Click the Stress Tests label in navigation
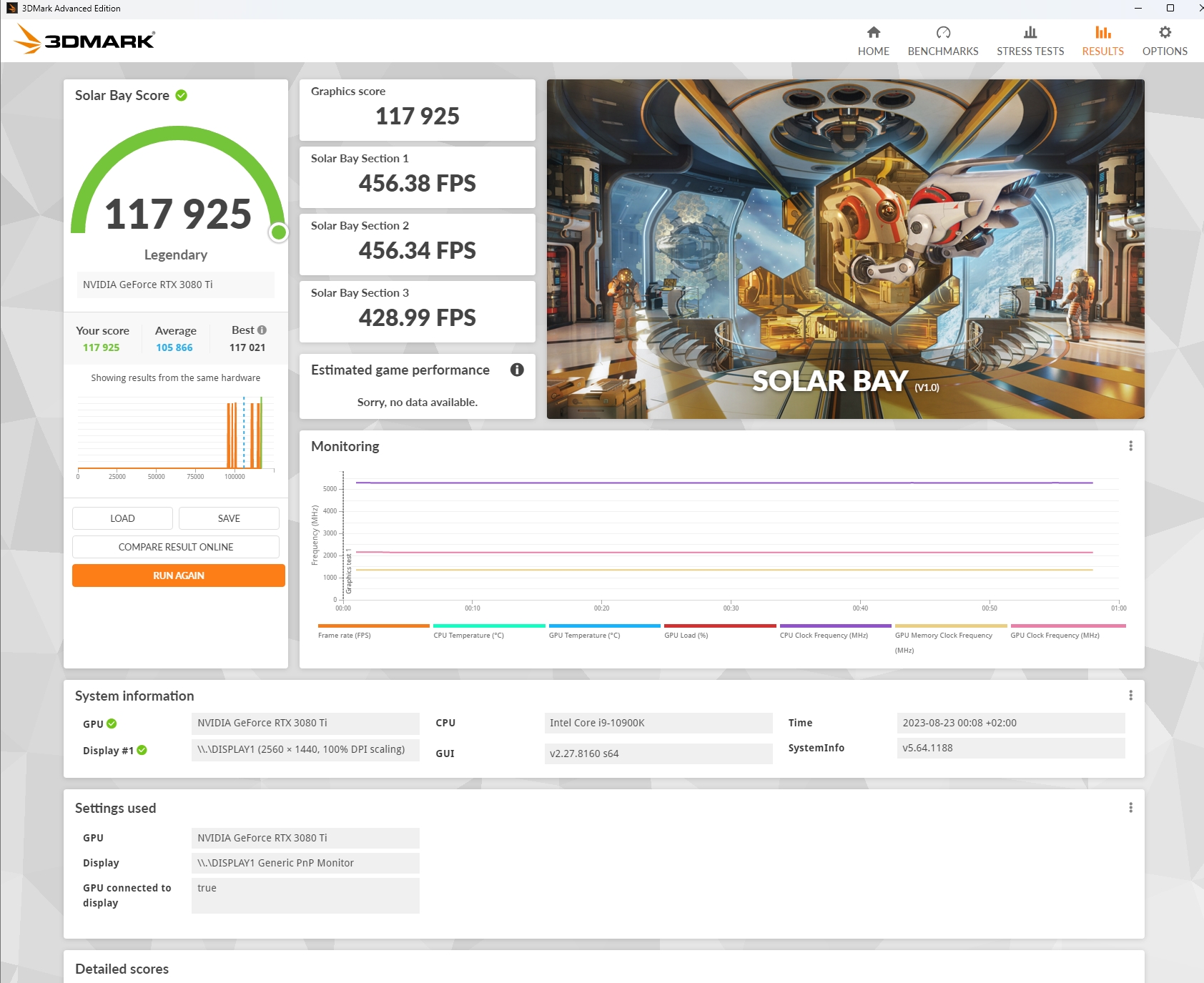Viewport: 1204px width, 983px height. point(1030,51)
